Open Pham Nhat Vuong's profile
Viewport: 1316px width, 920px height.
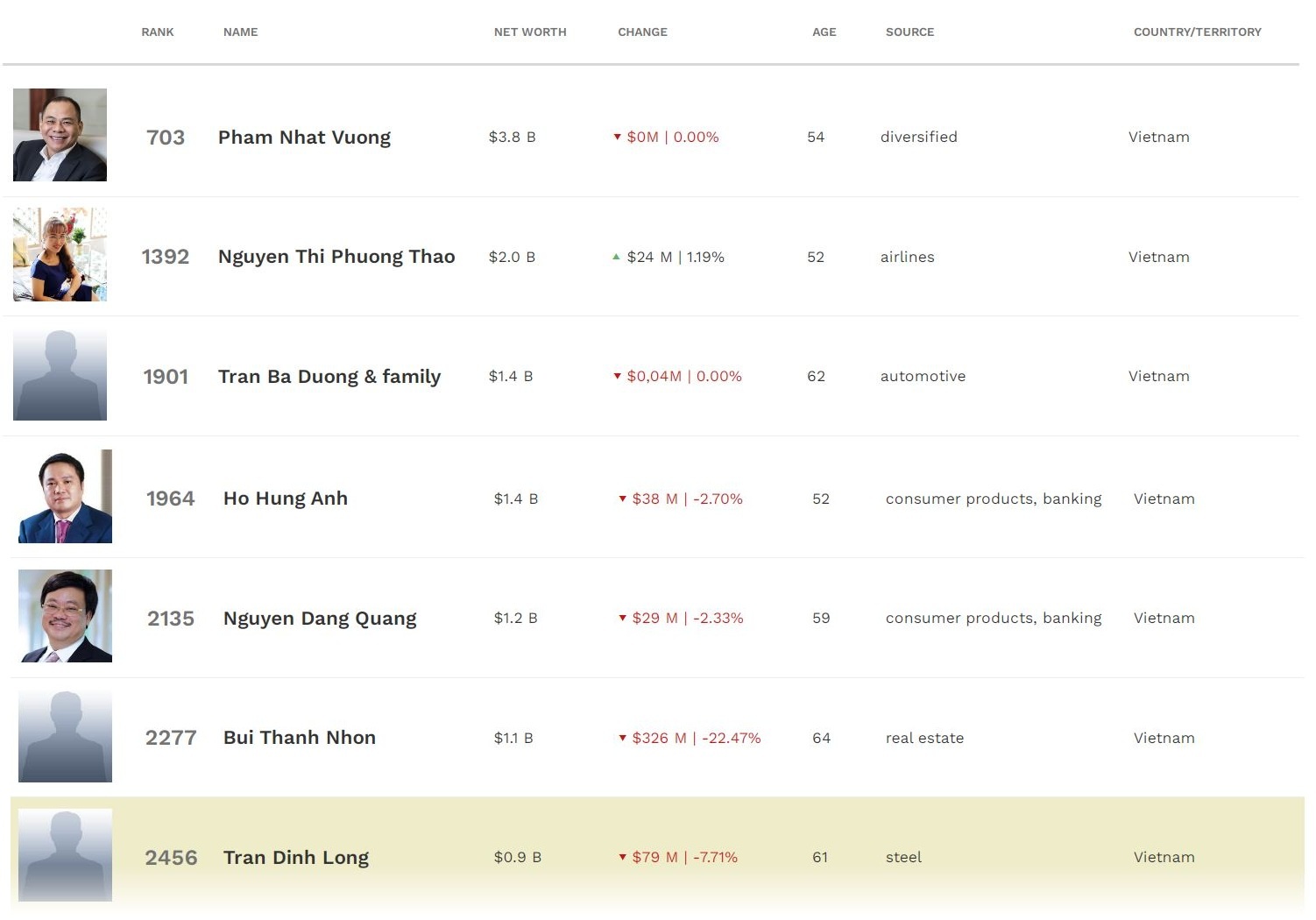304,138
